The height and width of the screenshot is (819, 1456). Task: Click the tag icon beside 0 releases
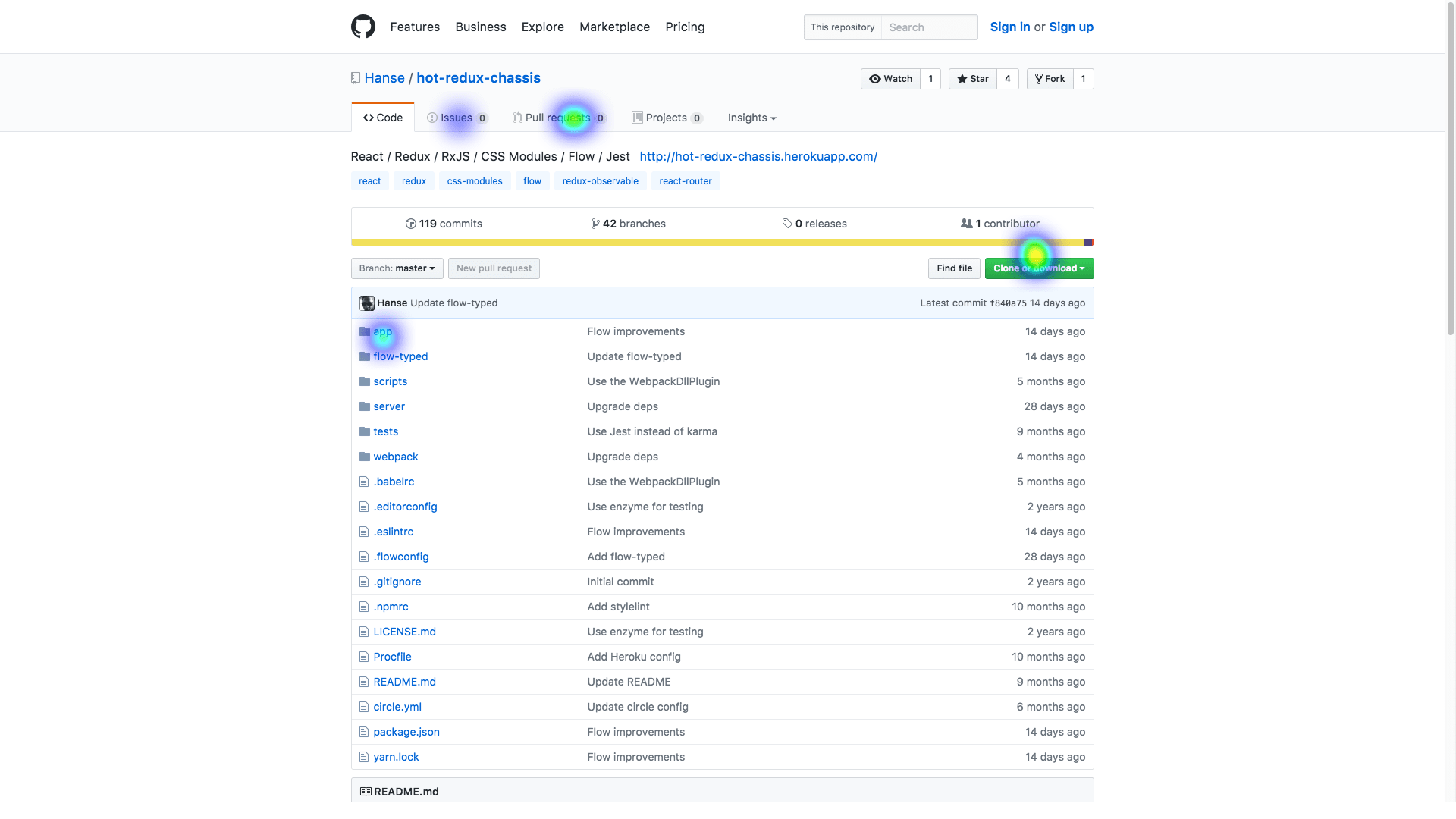[789, 223]
